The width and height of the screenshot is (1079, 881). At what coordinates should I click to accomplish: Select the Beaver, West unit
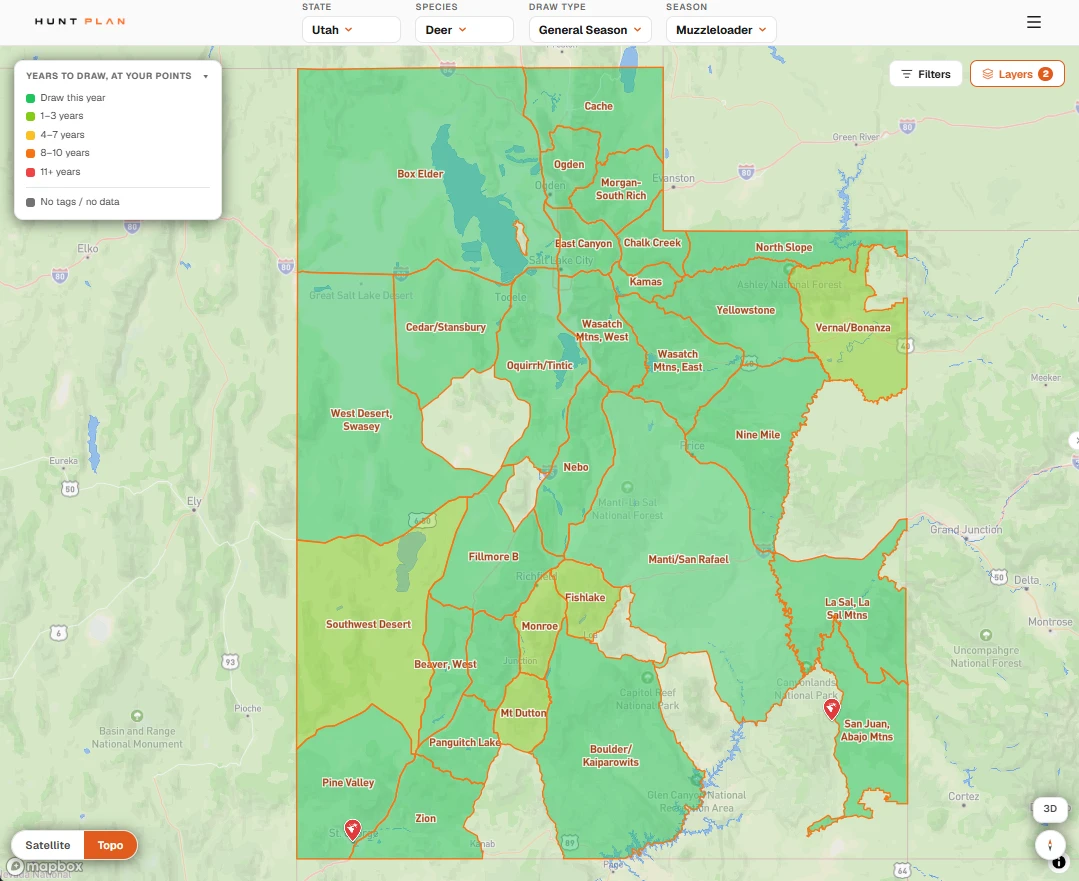point(445,664)
